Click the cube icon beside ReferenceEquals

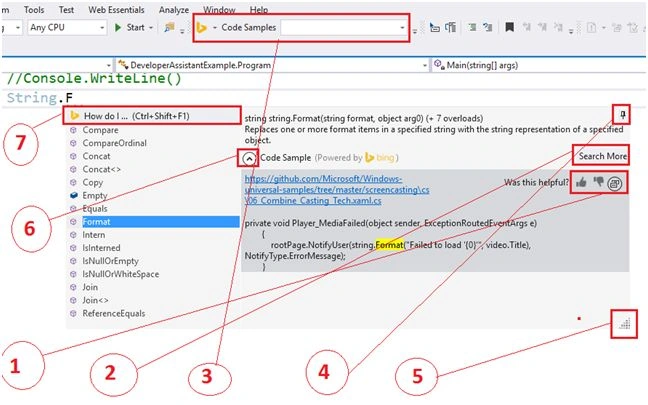pos(73,313)
